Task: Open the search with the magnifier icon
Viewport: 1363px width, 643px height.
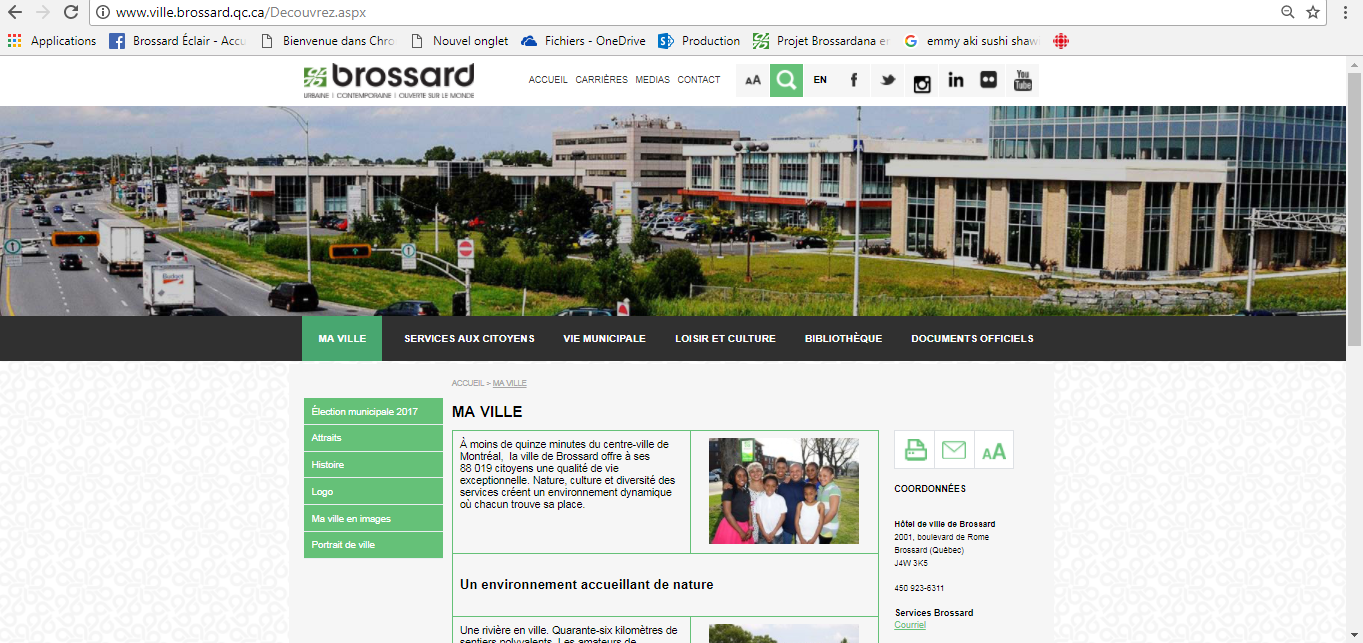Action: point(786,80)
